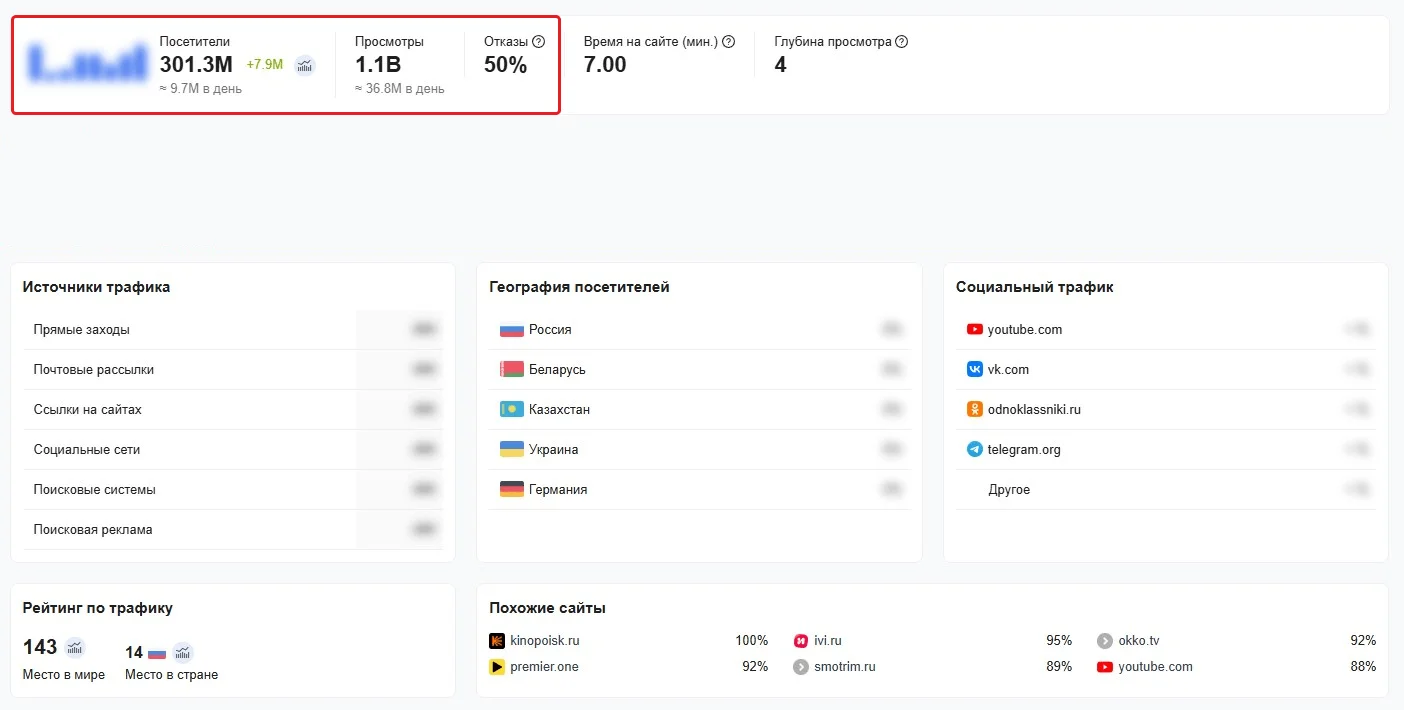Select the Поисковая реклама traffic source row

(x=233, y=530)
